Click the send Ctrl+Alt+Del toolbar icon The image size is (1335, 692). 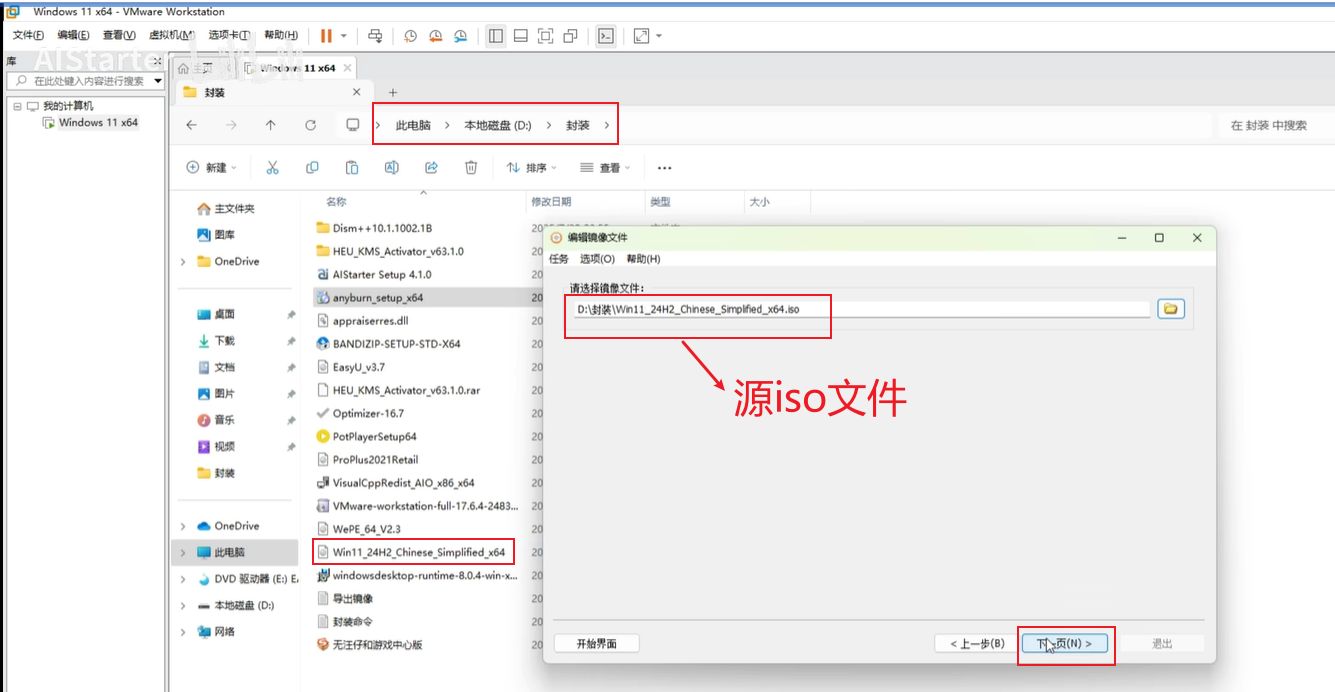click(375, 36)
